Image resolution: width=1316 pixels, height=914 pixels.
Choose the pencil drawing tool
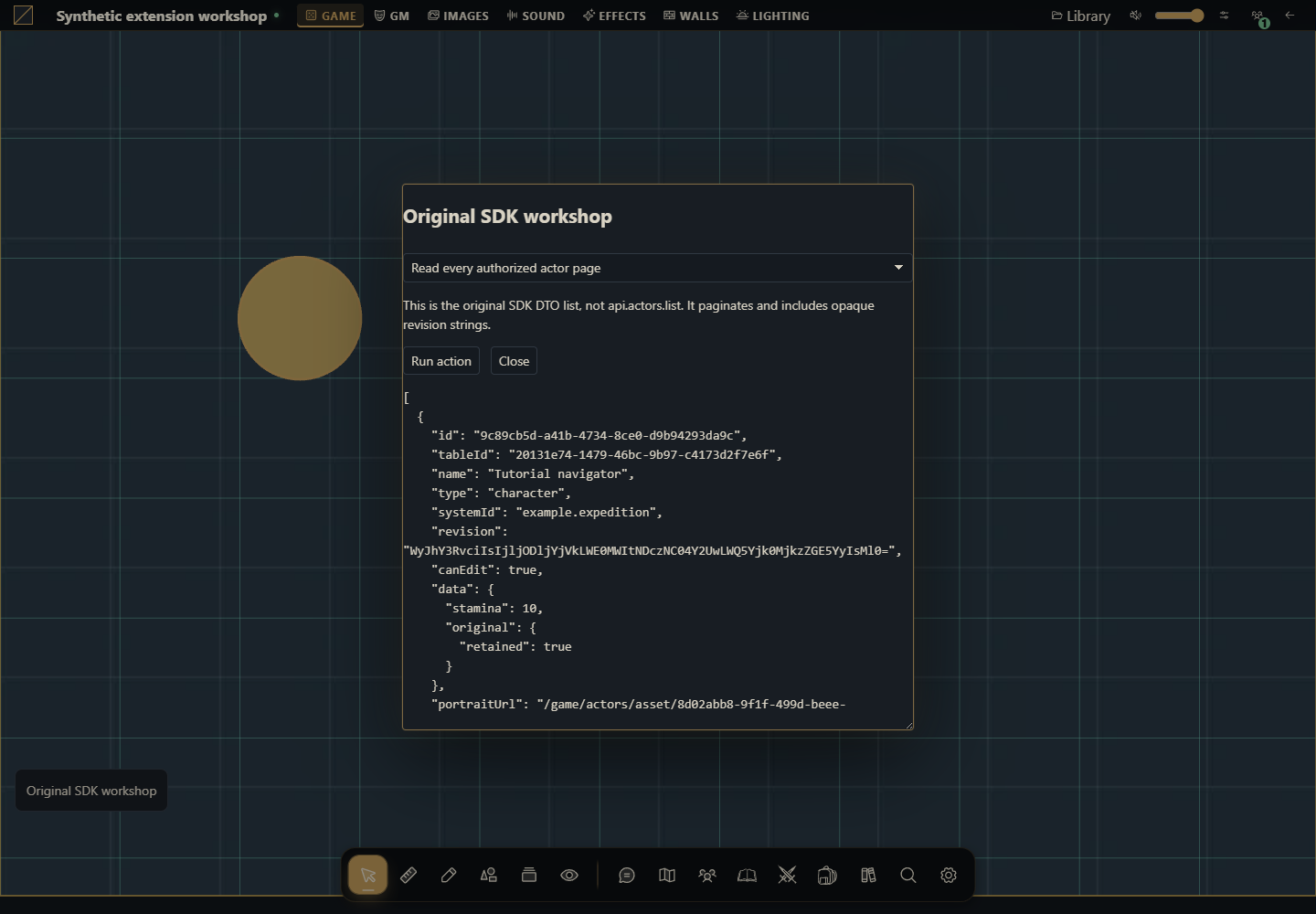[449, 876]
